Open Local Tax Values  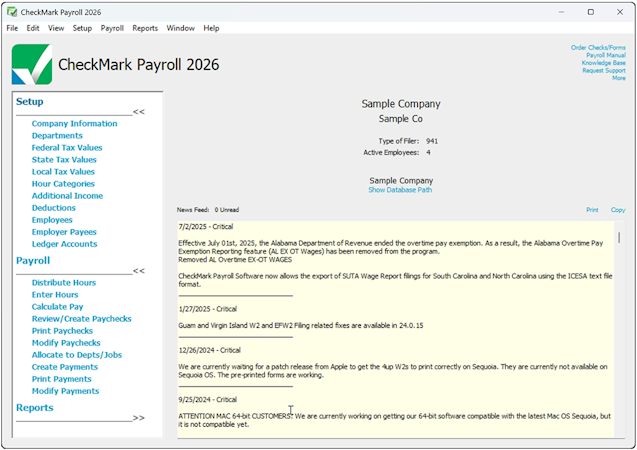[63, 172]
